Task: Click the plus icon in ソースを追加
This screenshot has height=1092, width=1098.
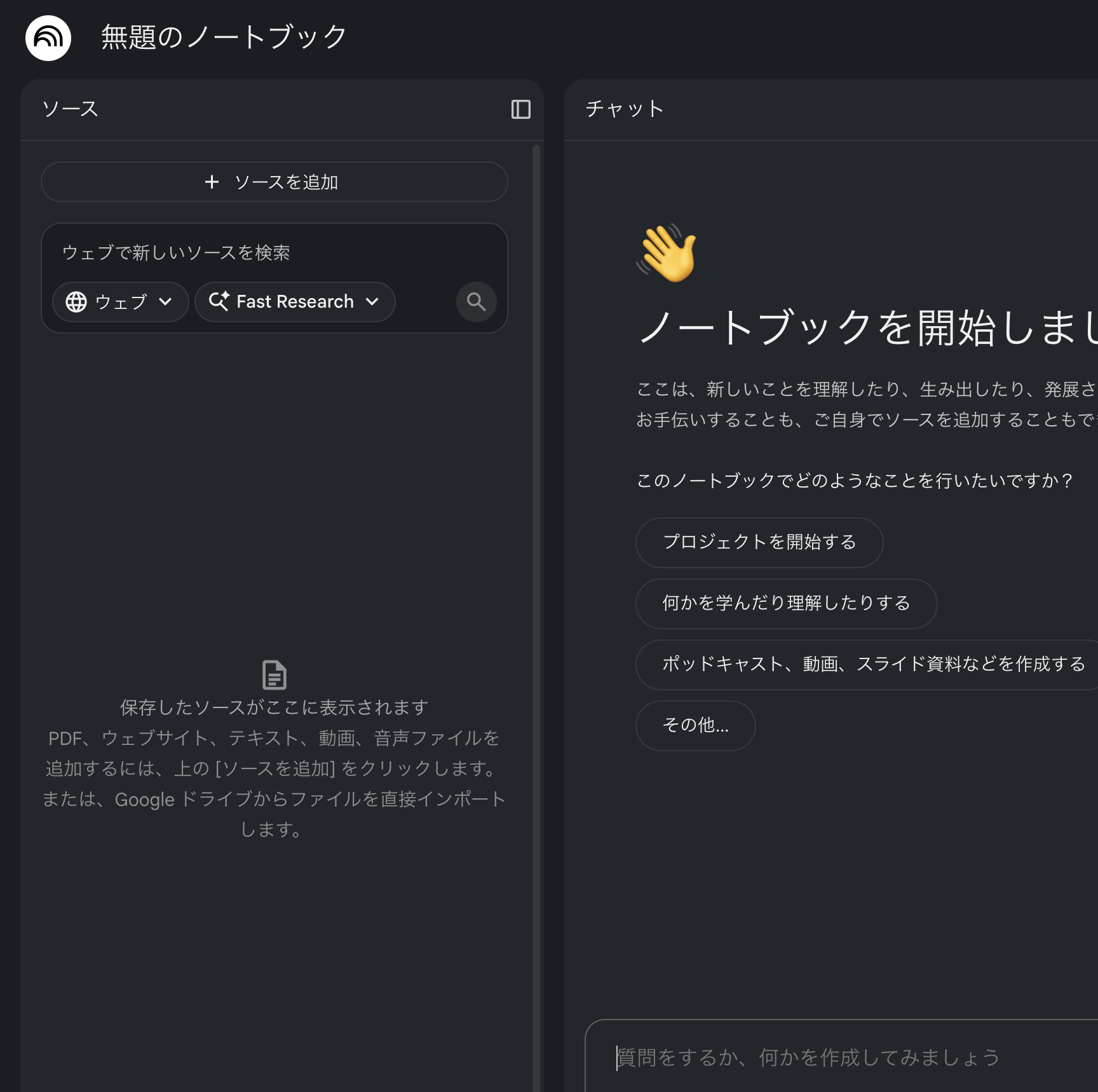Action: click(x=212, y=182)
